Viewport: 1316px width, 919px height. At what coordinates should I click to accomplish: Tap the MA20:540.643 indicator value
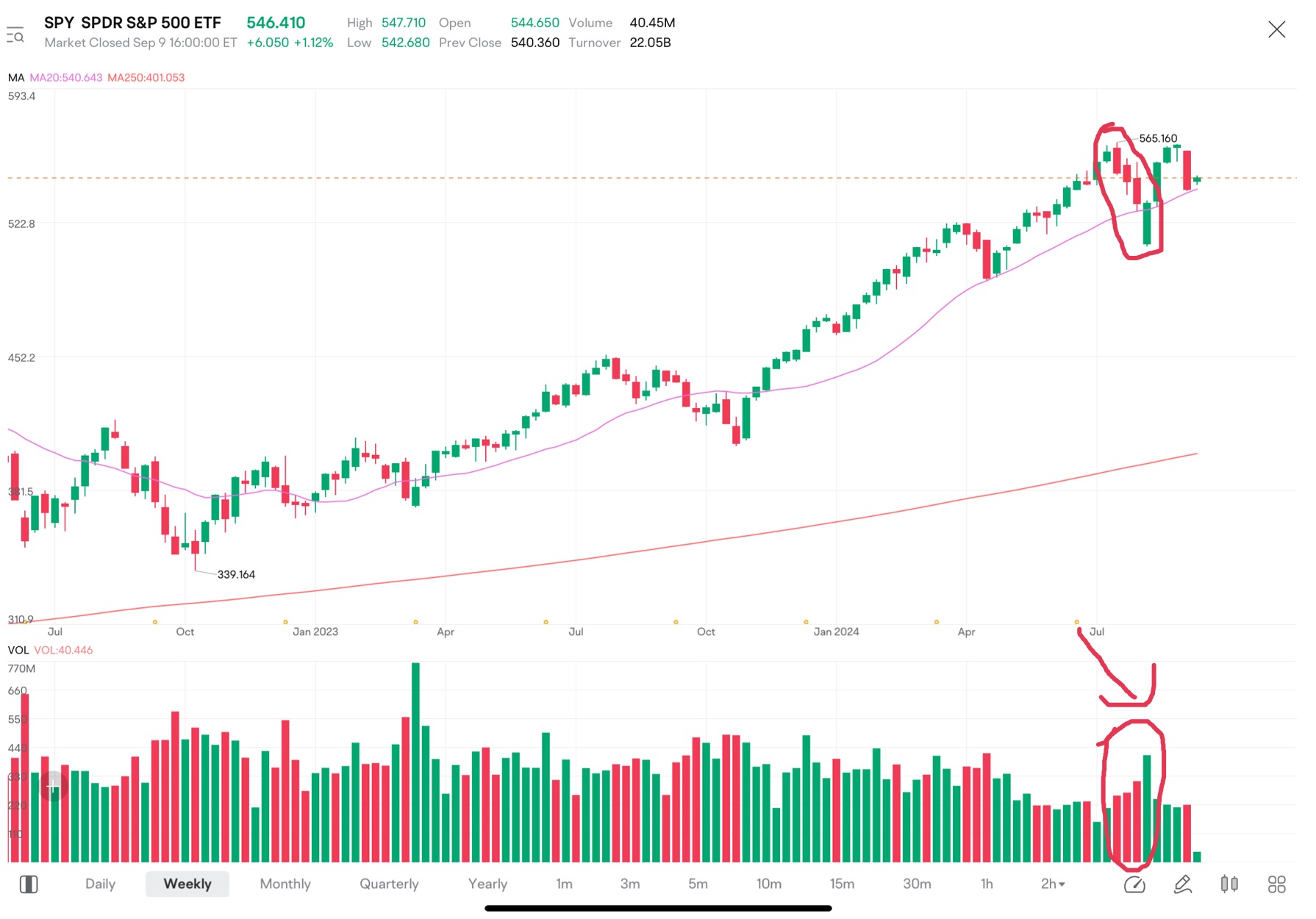click(x=66, y=77)
